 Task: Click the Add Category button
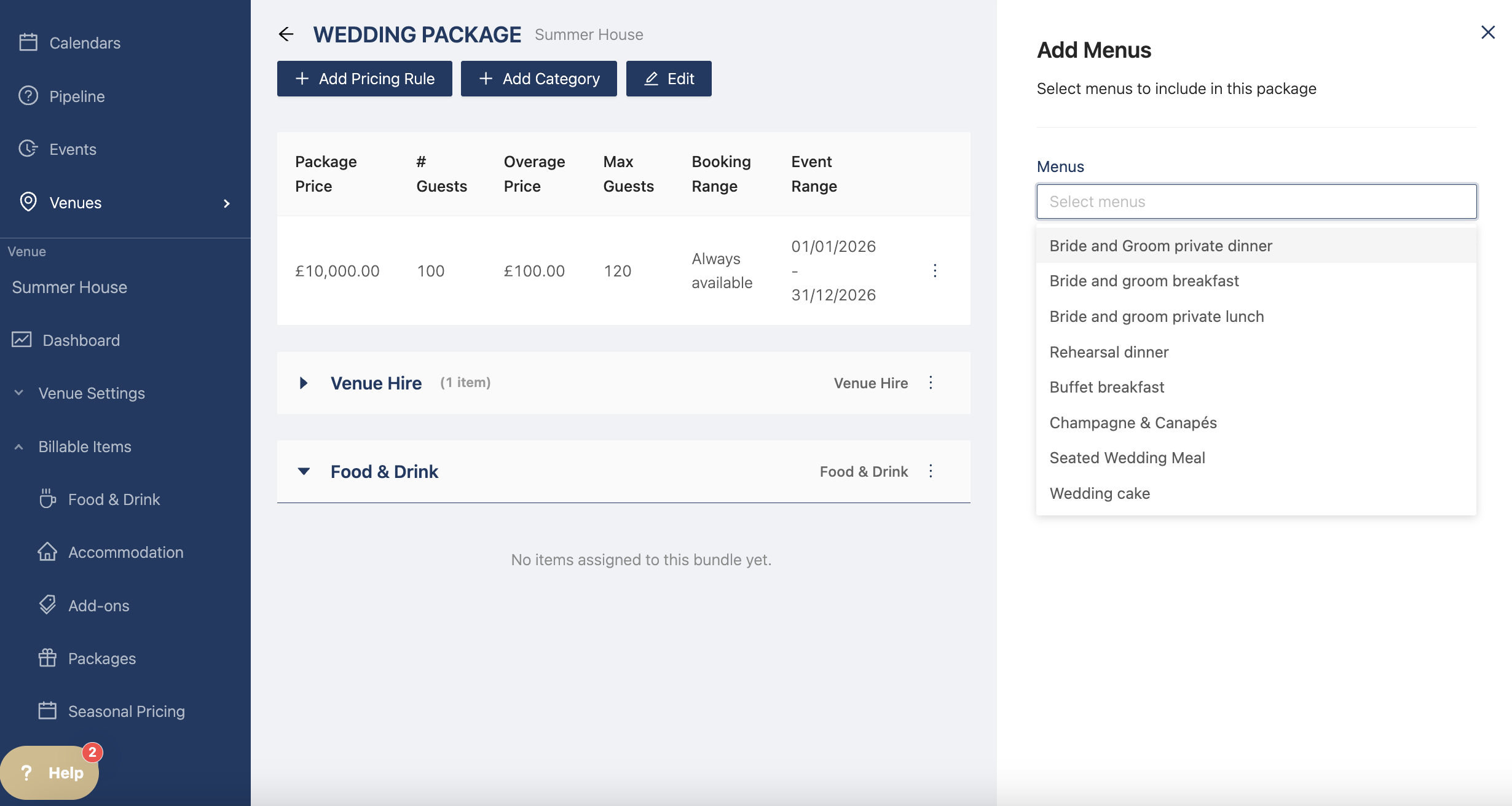point(539,79)
